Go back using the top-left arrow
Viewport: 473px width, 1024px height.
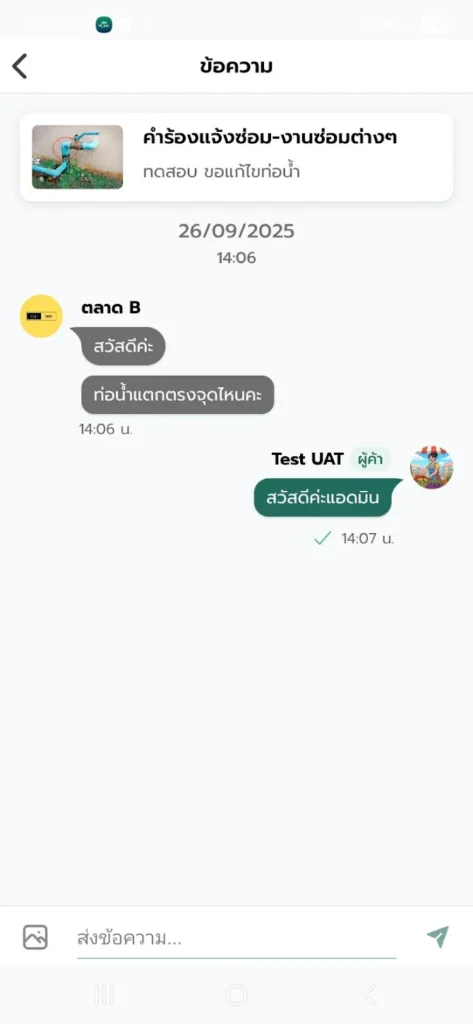point(20,66)
